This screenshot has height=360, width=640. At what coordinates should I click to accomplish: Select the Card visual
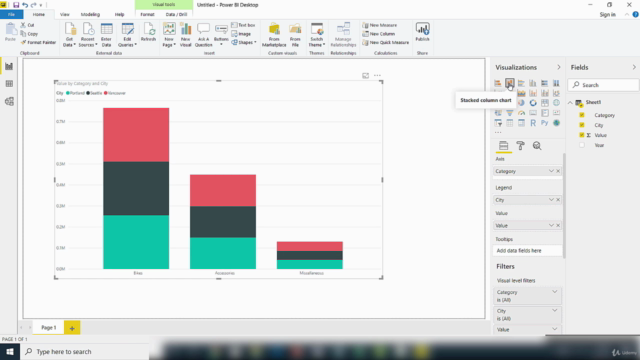pyautogui.click(x=533, y=113)
